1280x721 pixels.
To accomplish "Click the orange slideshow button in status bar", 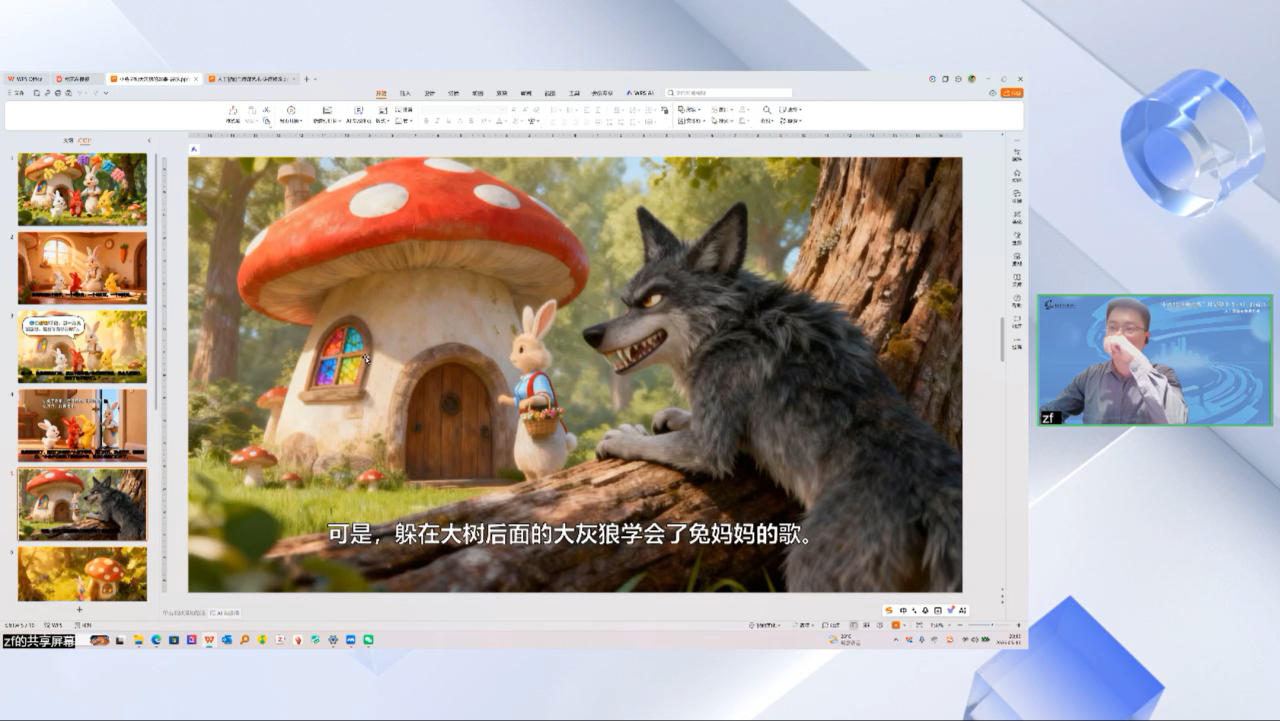I will (896, 625).
